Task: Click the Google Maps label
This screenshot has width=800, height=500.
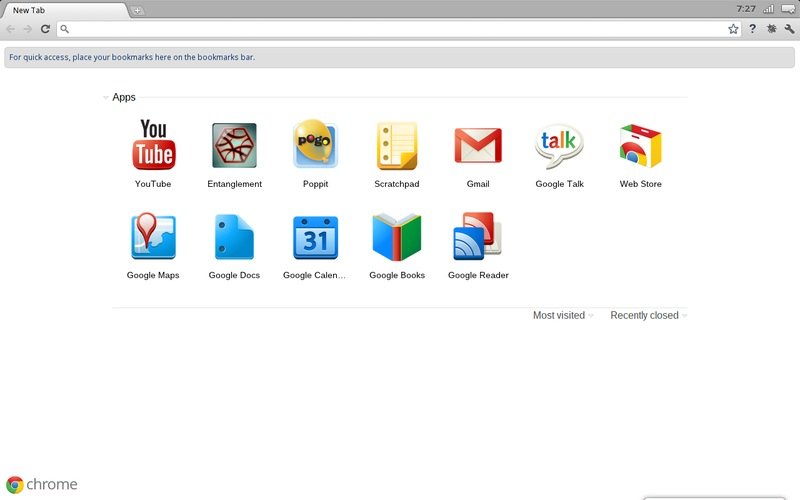Action: [153, 275]
